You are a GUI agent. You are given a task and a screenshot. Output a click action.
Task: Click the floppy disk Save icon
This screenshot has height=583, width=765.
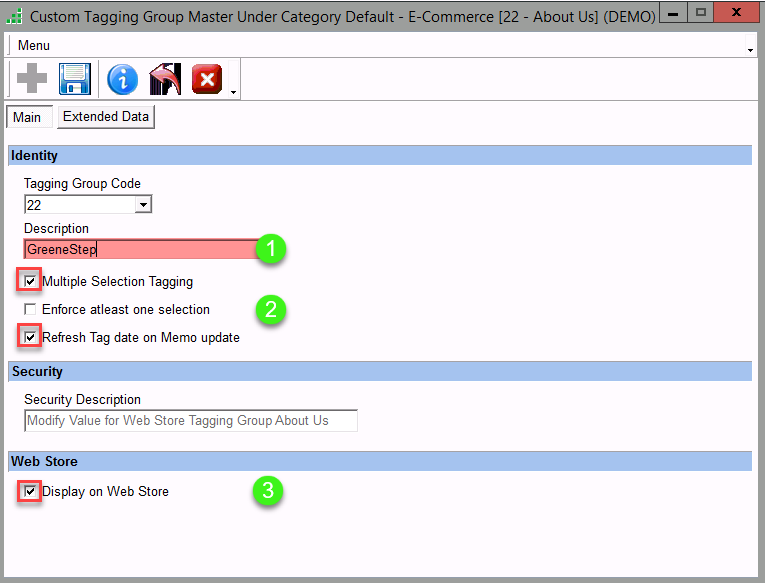point(75,78)
